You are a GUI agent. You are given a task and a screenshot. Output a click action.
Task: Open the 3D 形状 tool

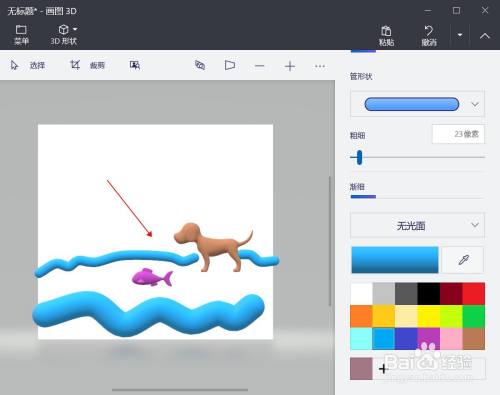[x=64, y=35]
